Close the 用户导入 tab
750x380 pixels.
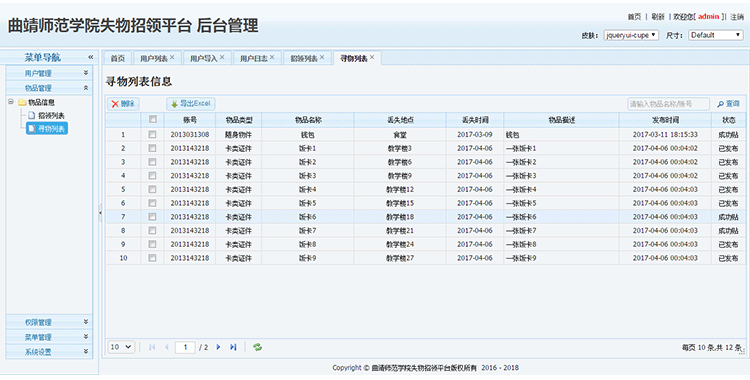[x=222, y=57]
